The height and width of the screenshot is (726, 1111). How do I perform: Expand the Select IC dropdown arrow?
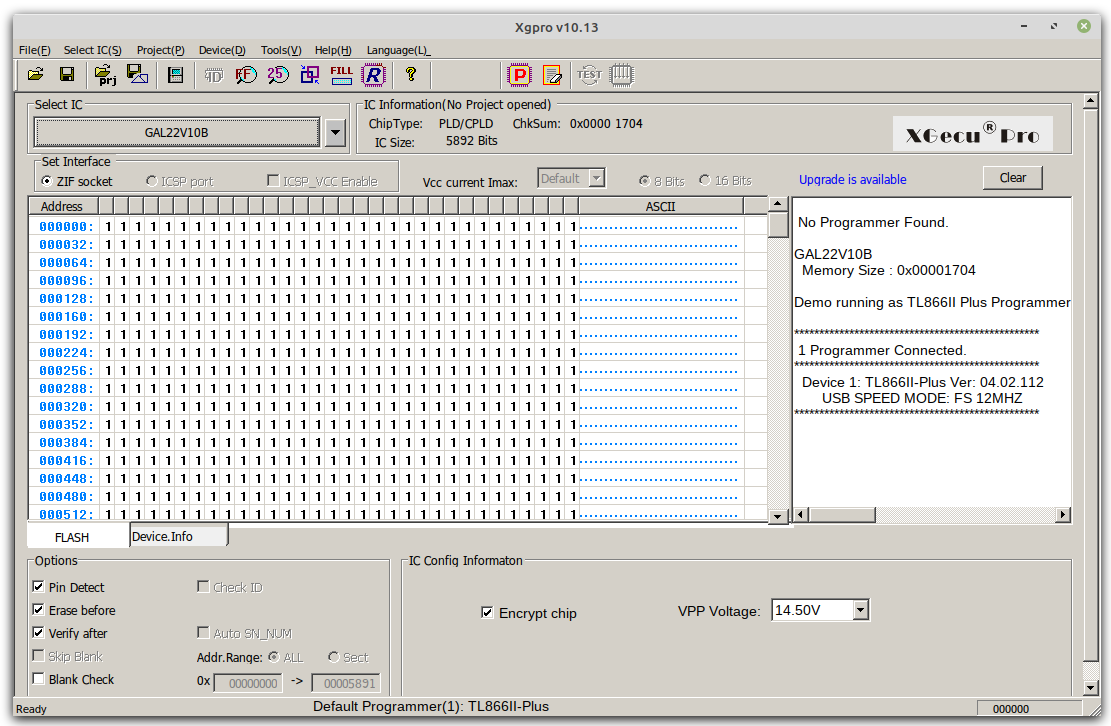pyautogui.click(x=335, y=132)
